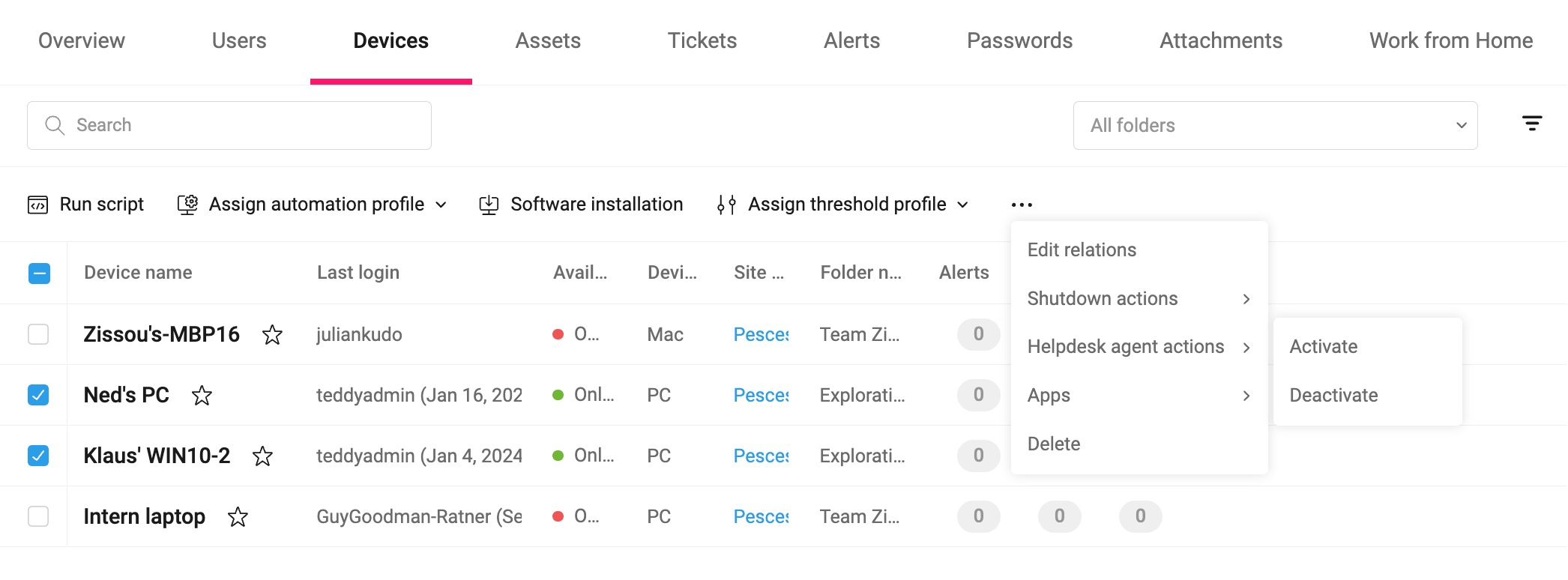
Task: Click the 'juliankudo' last login cell
Action: coord(359,334)
